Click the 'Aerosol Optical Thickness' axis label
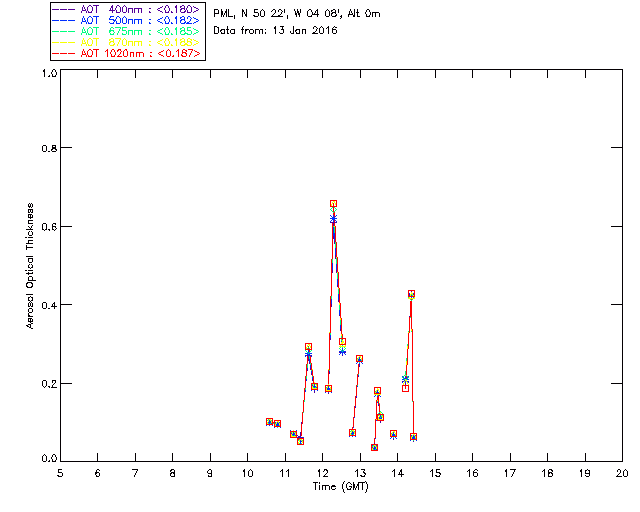This screenshot has height=512, width=640. (x=30, y=266)
